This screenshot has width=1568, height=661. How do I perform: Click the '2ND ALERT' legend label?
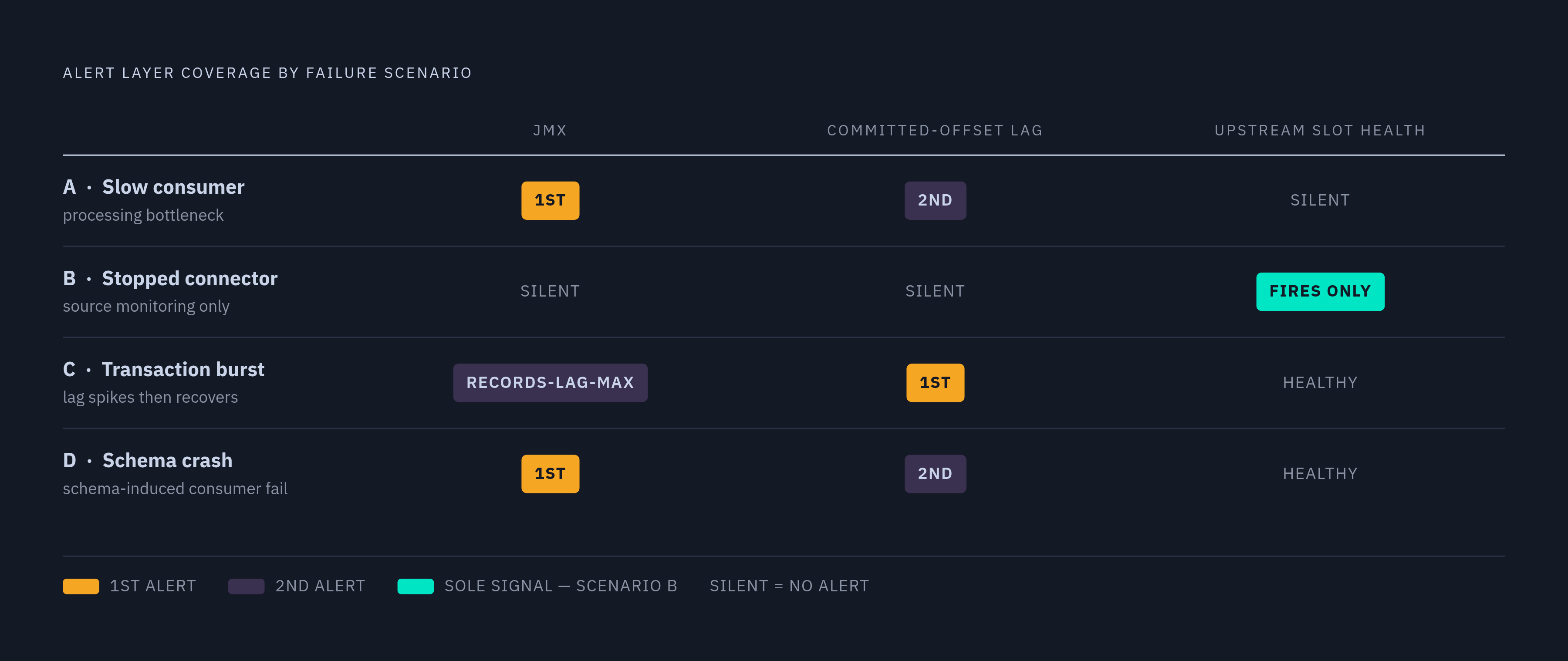pos(320,586)
